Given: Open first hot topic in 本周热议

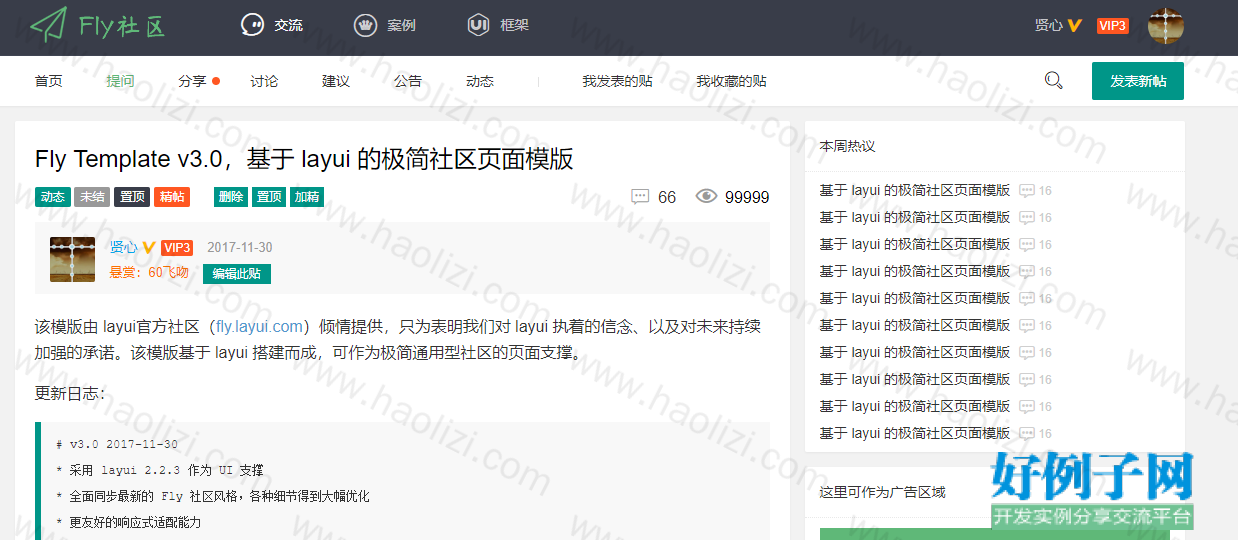Looking at the screenshot, I should pyautogui.click(x=915, y=190).
